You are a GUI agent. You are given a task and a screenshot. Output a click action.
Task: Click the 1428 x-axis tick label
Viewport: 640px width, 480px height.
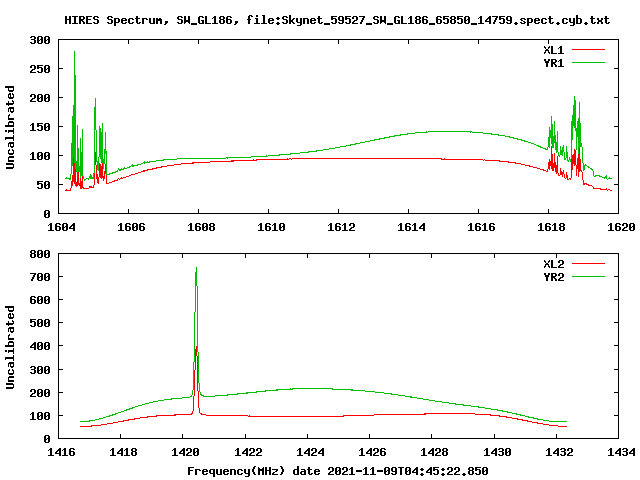click(x=434, y=452)
